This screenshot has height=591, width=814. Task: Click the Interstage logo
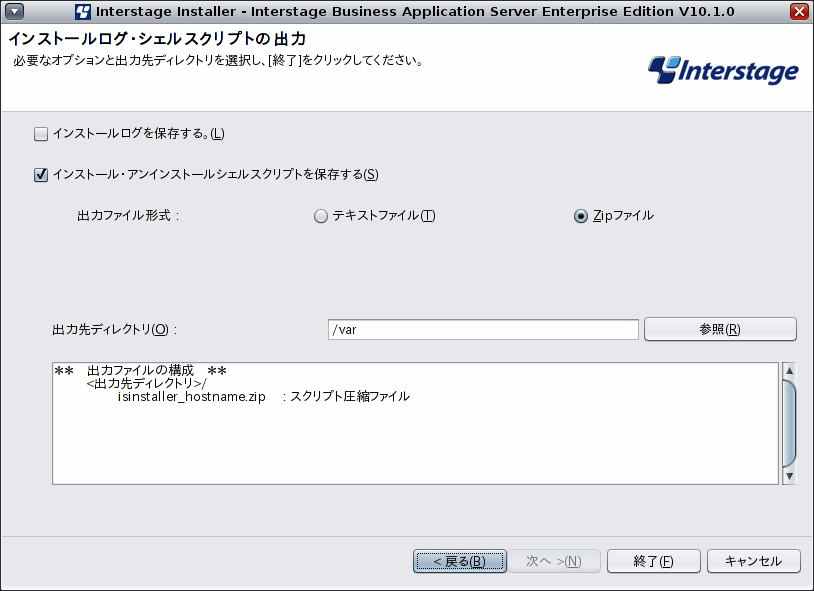(x=723, y=71)
